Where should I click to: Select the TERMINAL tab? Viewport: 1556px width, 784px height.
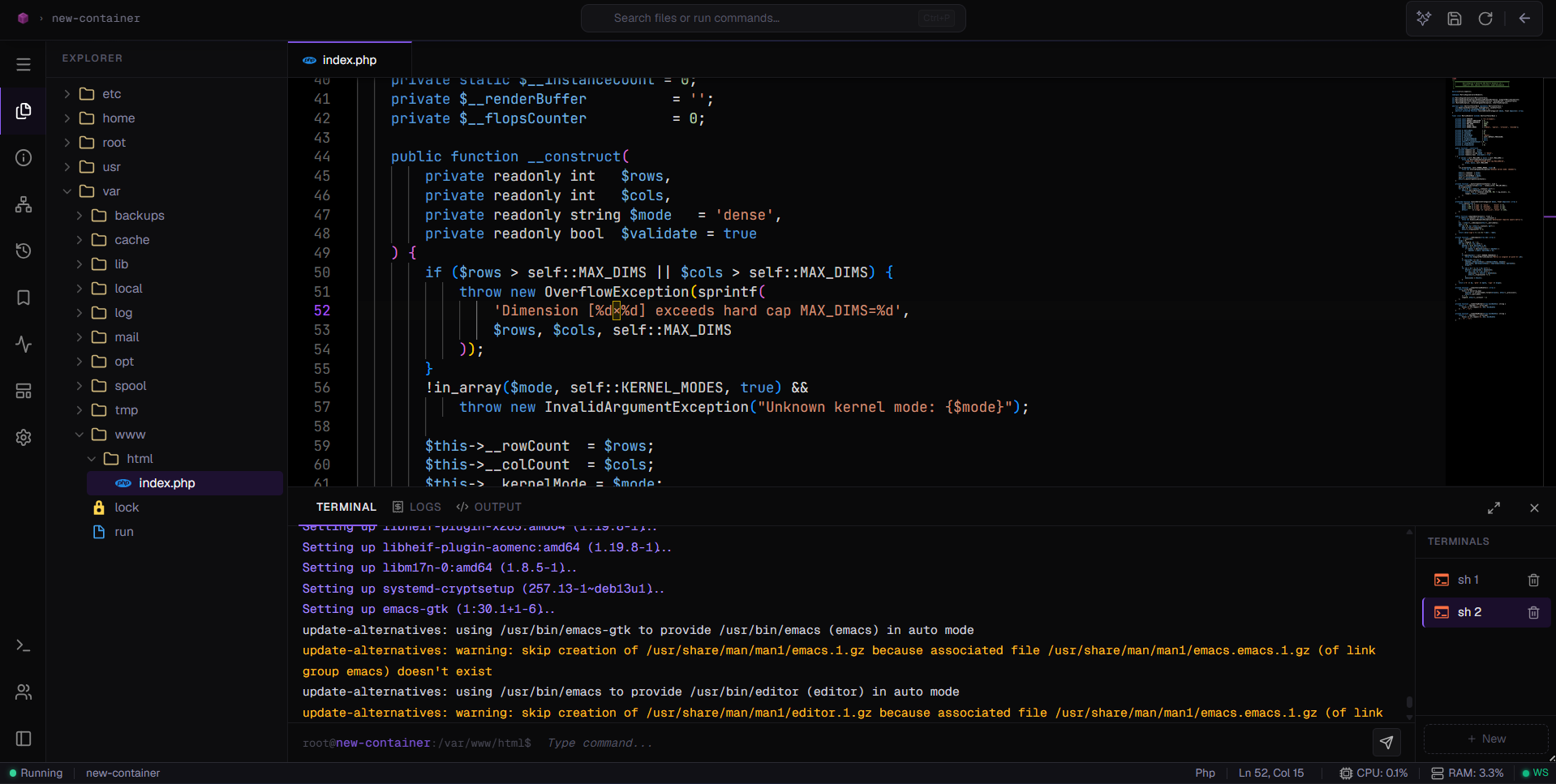[x=346, y=507]
